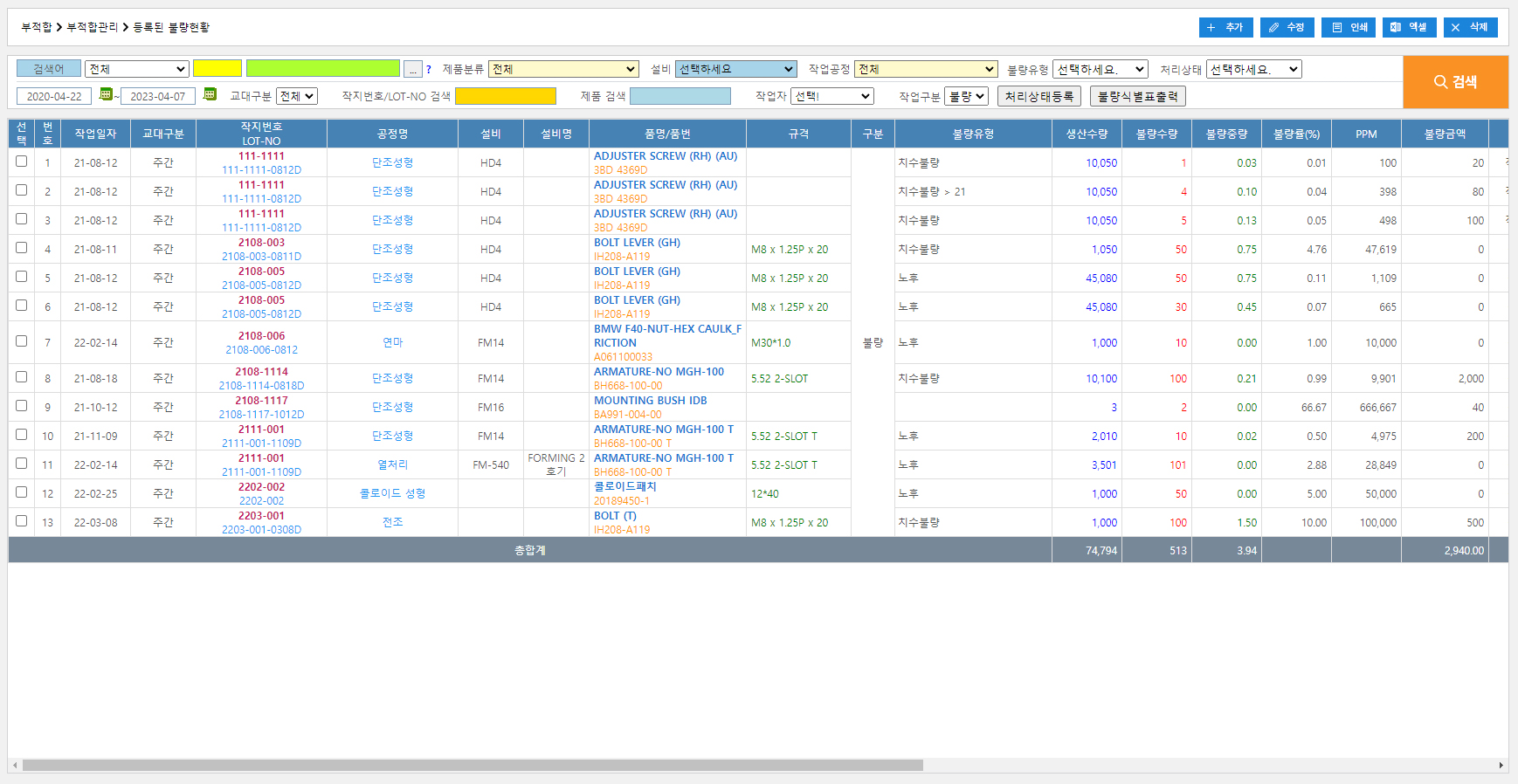Viewport: 1518px width, 784px height.
Task: Open the end date calendar icon
Action: coord(210,94)
